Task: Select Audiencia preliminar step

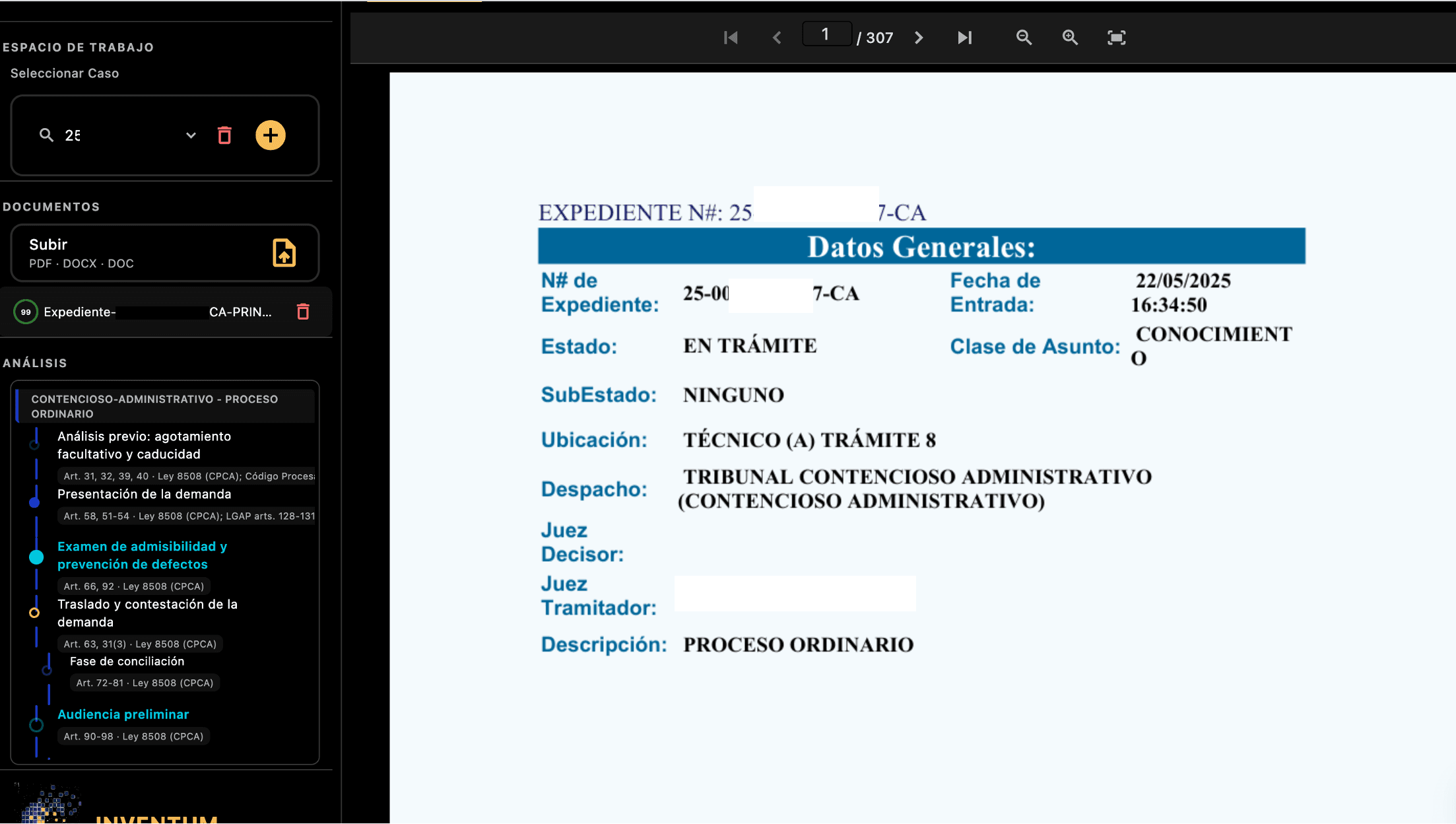Action: click(x=123, y=714)
